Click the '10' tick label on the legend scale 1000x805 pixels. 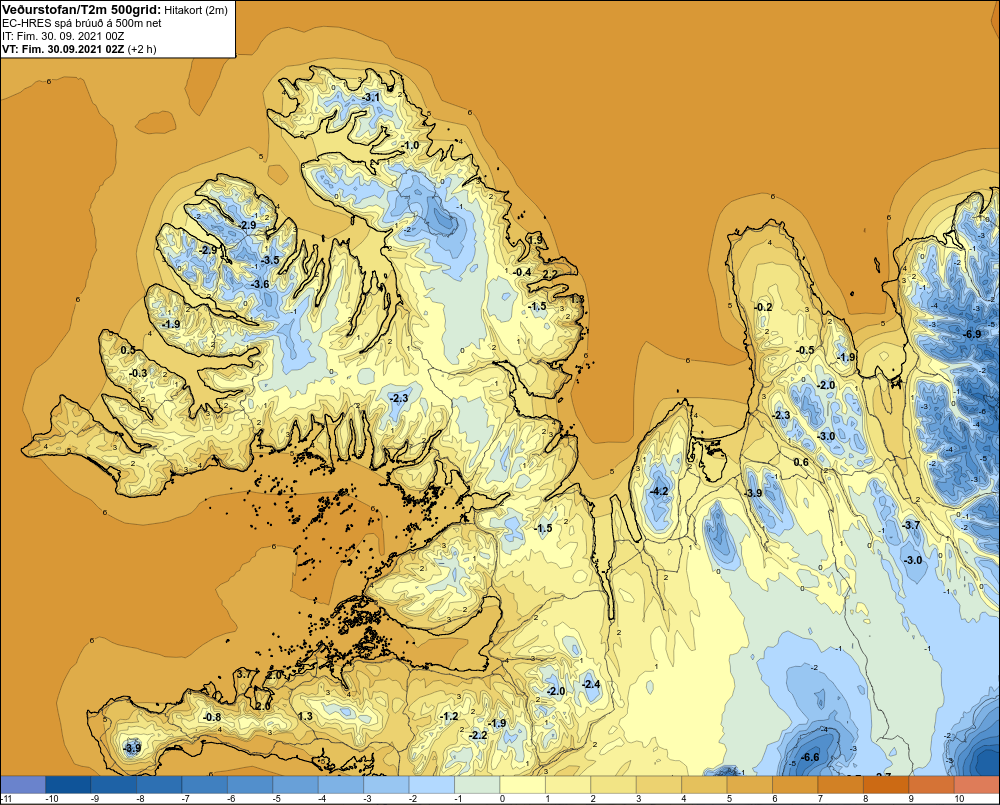[x=958, y=799]
